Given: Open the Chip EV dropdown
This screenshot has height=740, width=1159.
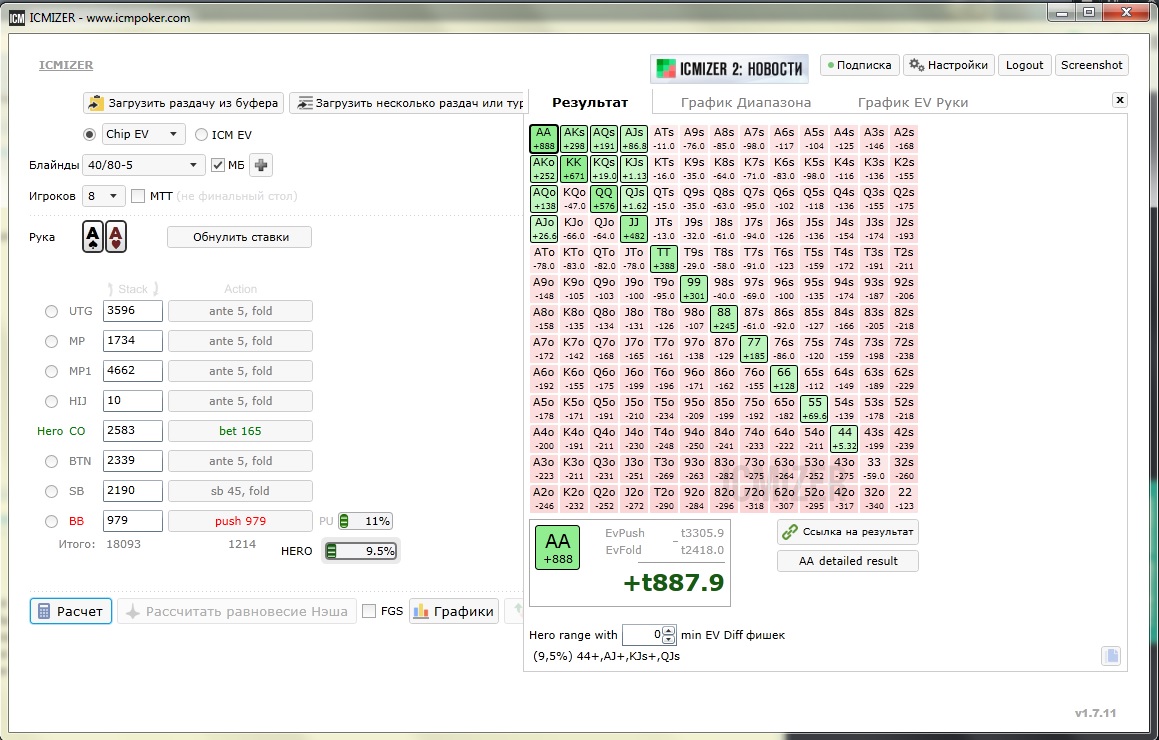Looking at the screenshot, I should click(143, 135).
